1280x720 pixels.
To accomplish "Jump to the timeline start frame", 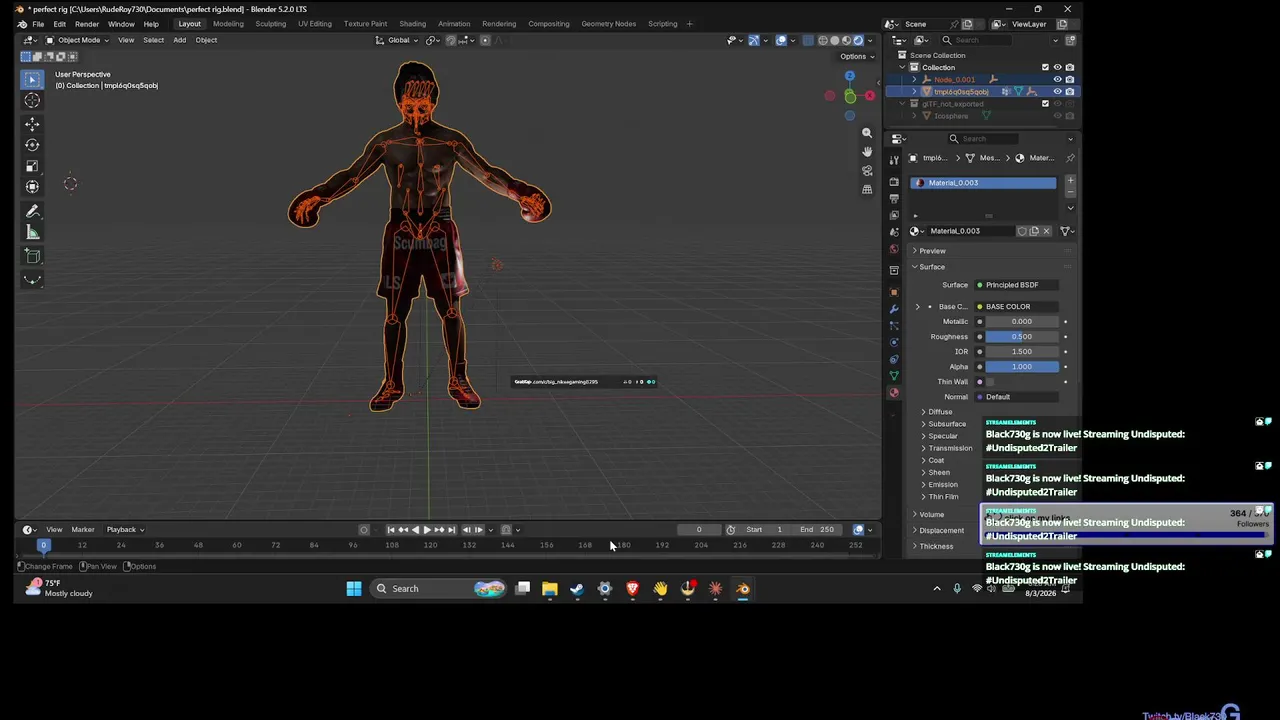I will (391, 530).
